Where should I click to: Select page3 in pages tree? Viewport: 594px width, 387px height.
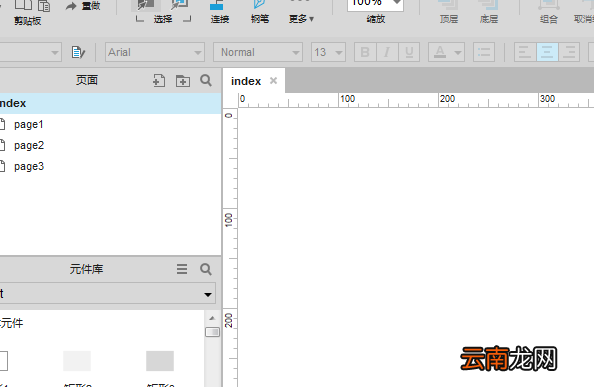coord(29,167)
